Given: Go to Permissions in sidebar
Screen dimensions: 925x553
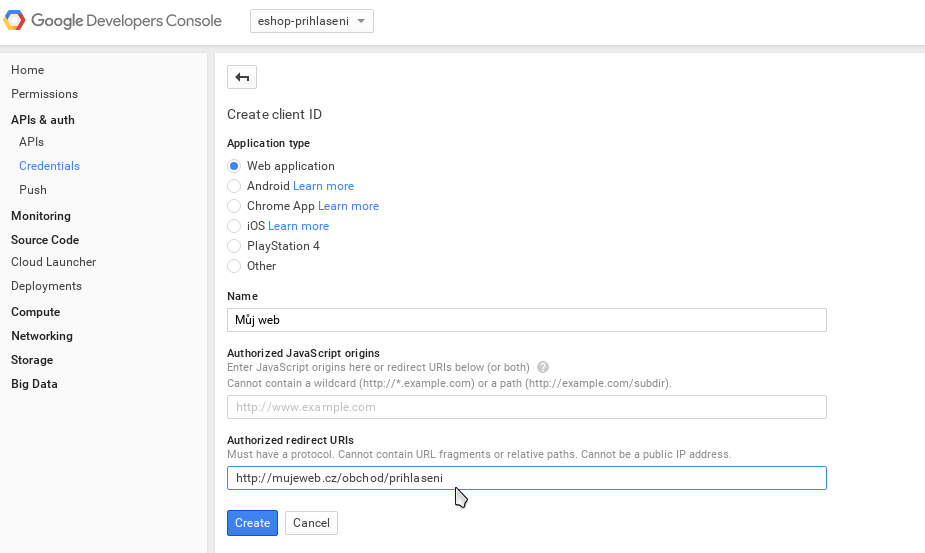Looking at the screenshot, I should point(44,94).
